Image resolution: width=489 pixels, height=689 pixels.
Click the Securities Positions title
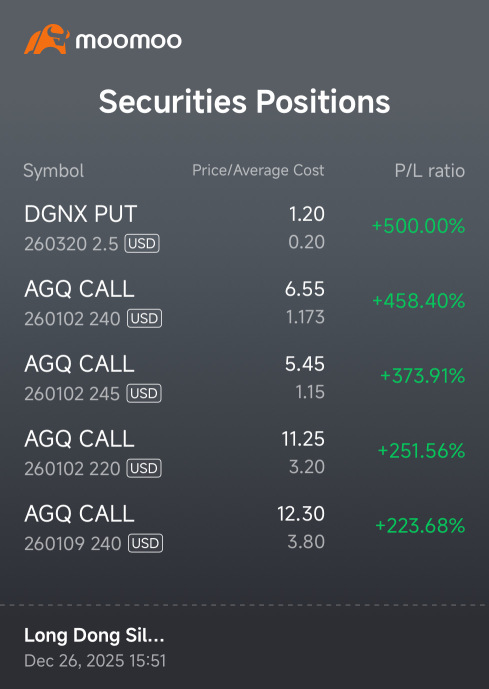[244, 102]
